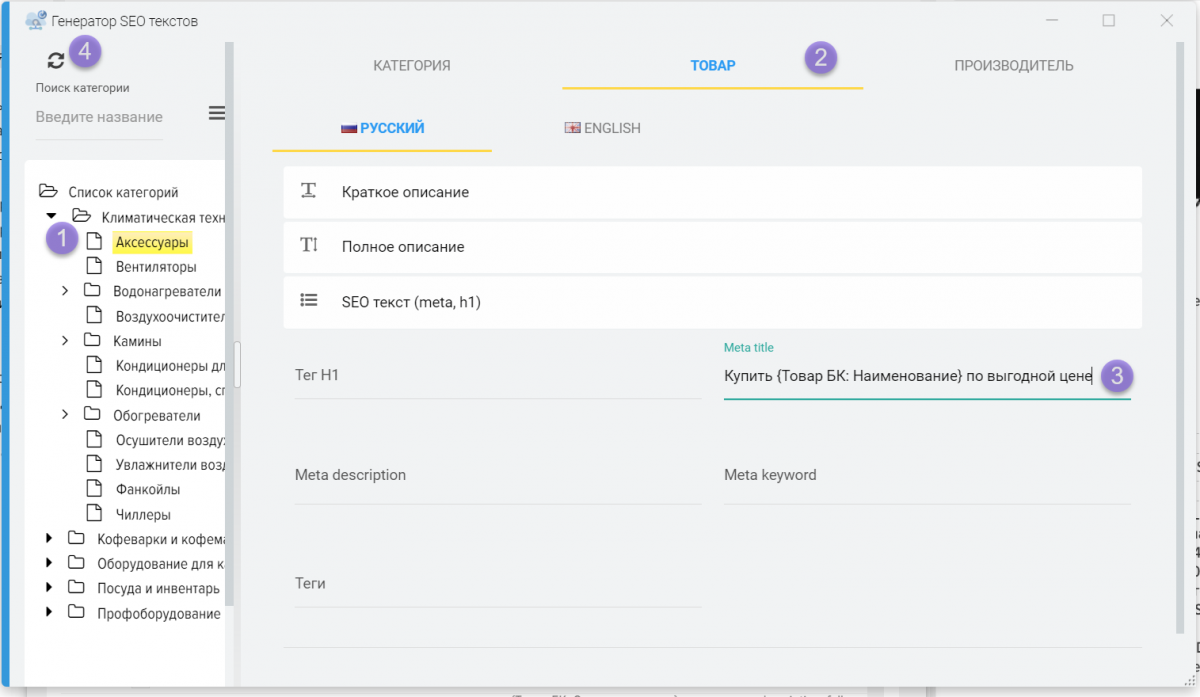Expand the Обогреватели subcategory
Image resolution: width=1200 pixels, height=697 pixels.
pyautogui.click(x=65, y=415)
